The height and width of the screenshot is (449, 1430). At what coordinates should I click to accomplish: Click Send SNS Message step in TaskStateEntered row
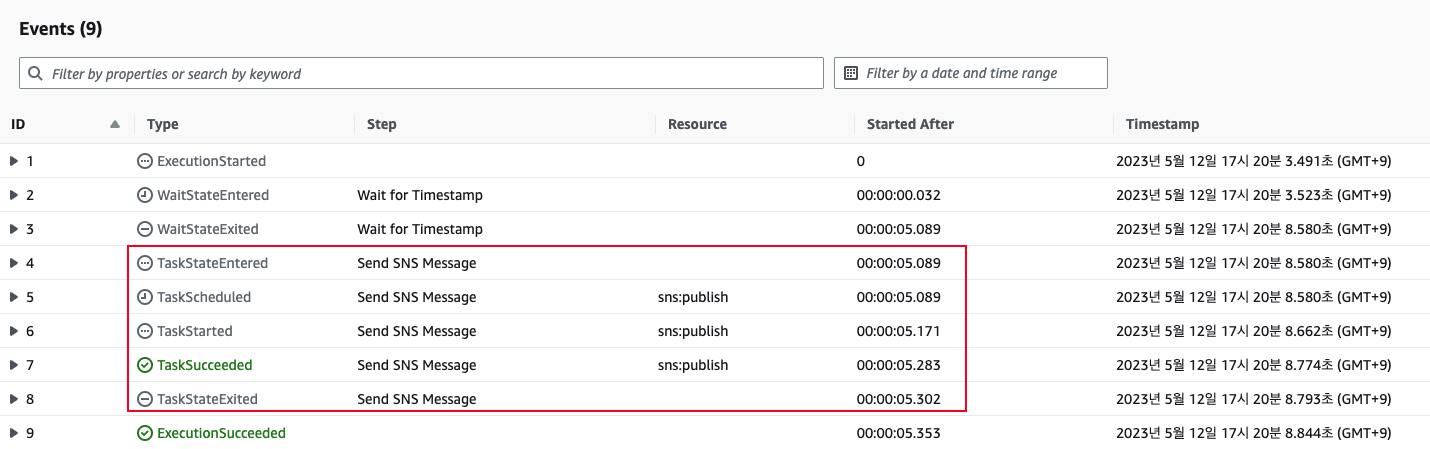(416, 263)
